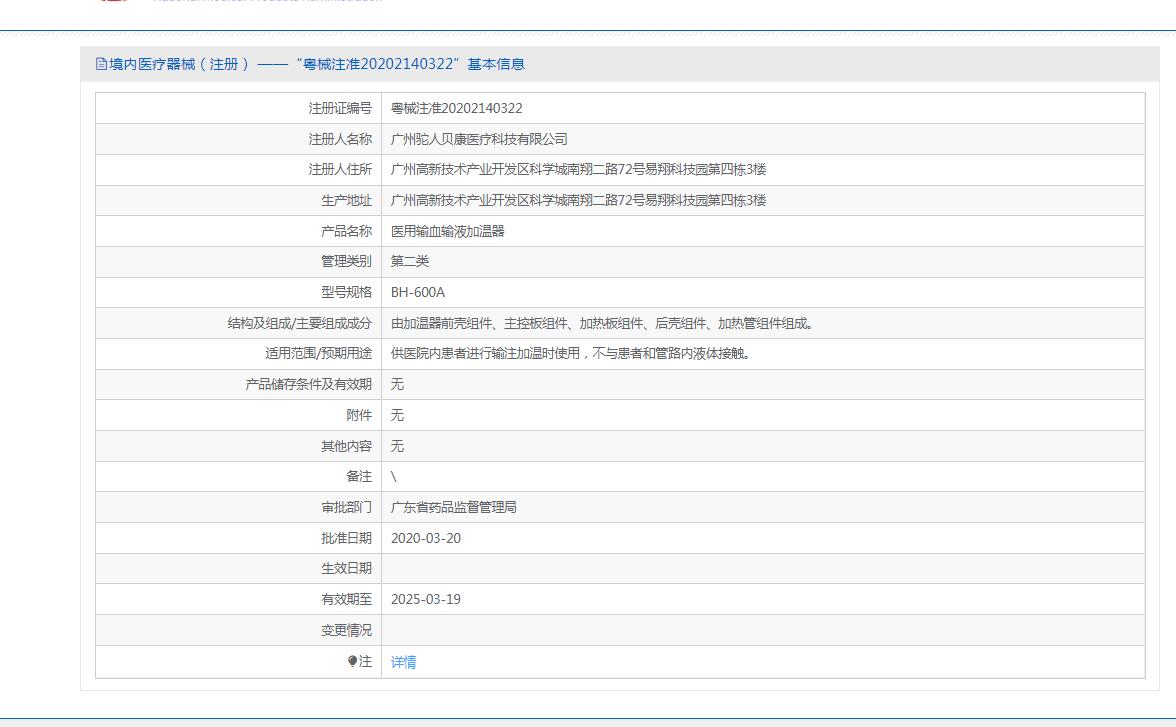Click the bulb icon next to 注
The width and height of the screenshot is (1176, 727).
(x=352, y=661)
